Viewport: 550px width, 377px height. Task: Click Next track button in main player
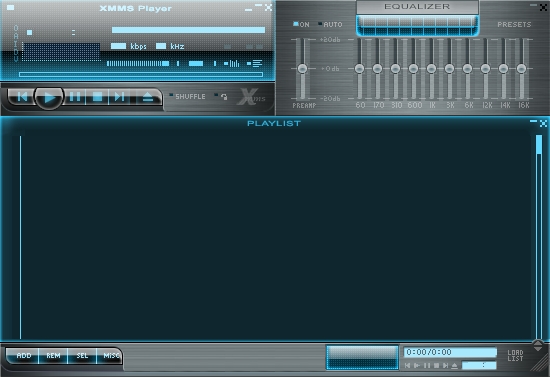(119, 97)
